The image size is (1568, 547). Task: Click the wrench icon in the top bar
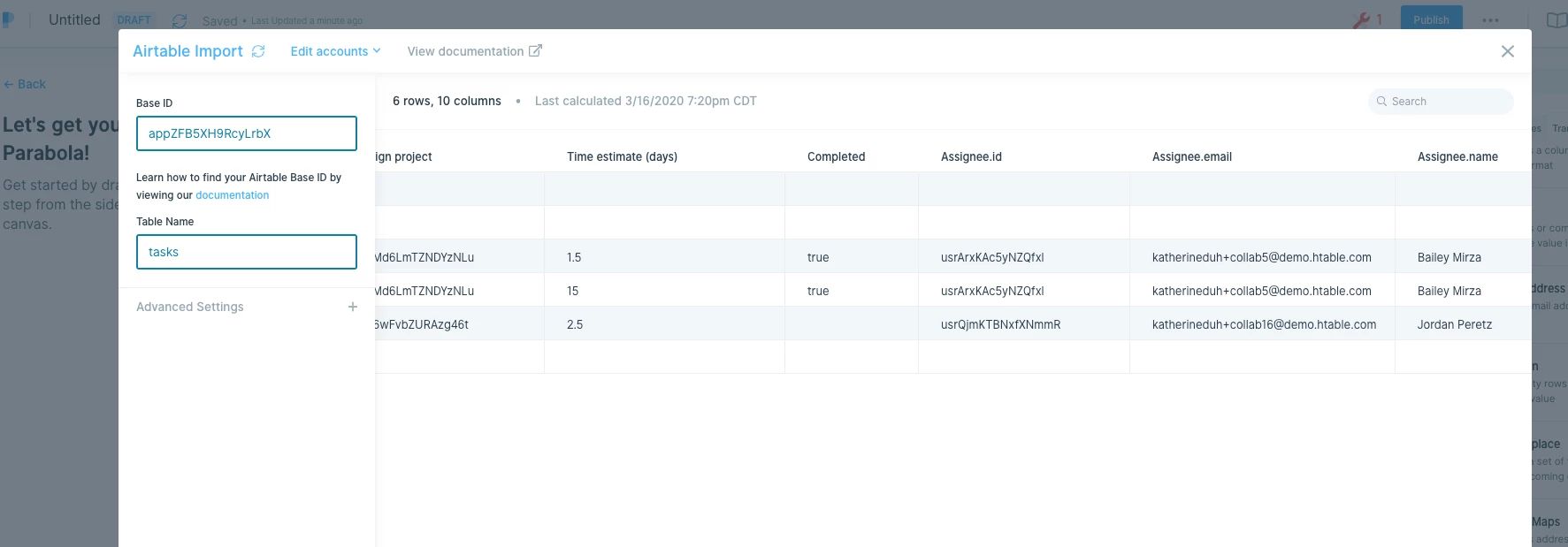coord(1362,19)
